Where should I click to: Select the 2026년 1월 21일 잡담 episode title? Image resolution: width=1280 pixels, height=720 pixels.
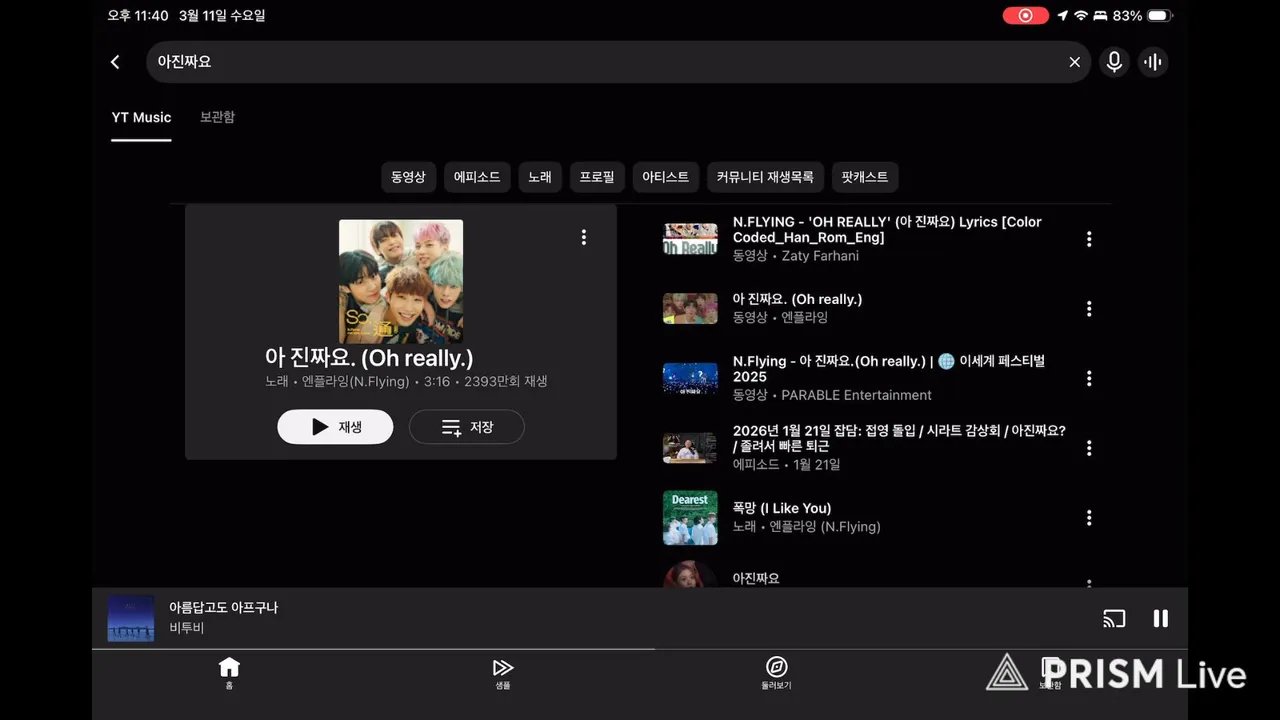(x=899, y=438)
